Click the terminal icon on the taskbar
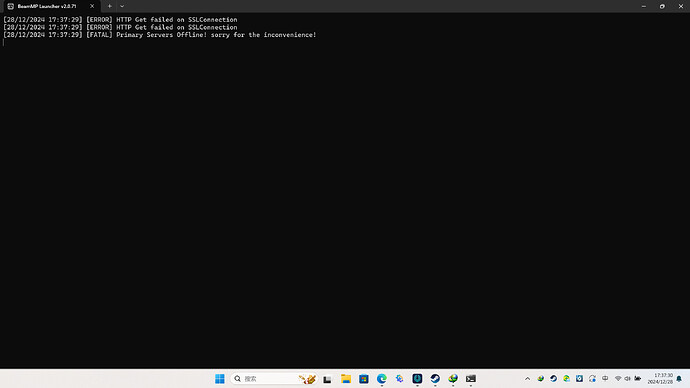Screen dimensions: 690x388 coord(471,379)
